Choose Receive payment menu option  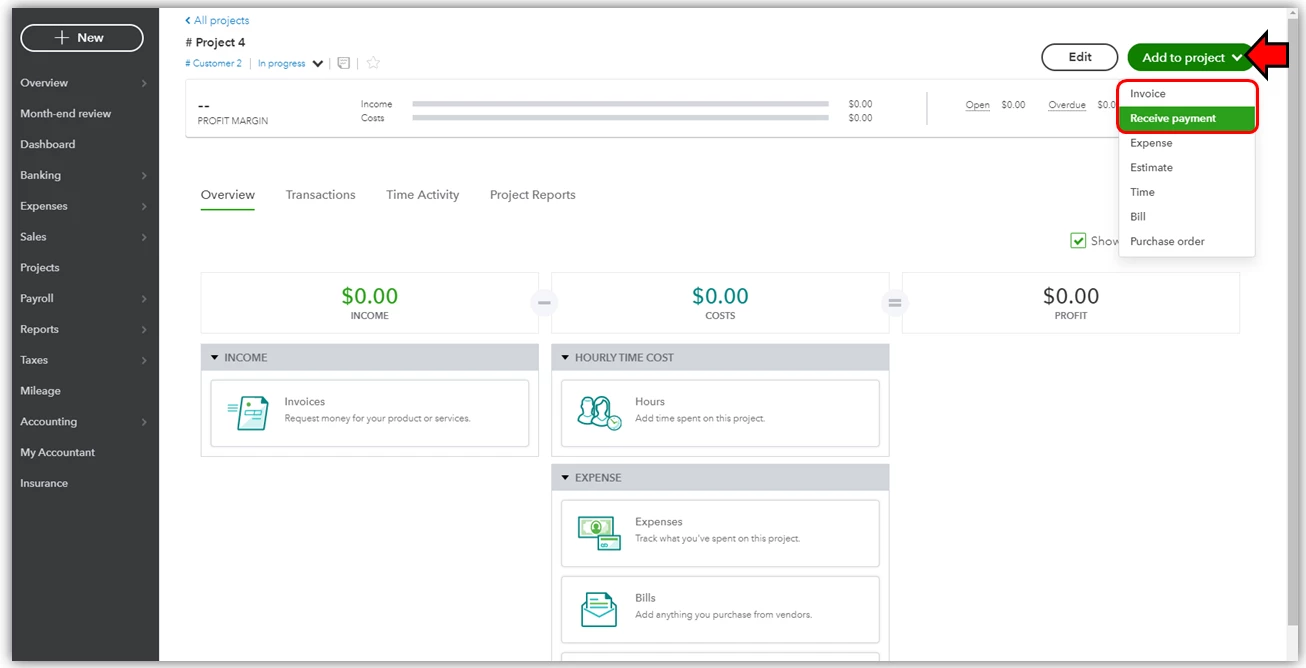(1186, 118)
